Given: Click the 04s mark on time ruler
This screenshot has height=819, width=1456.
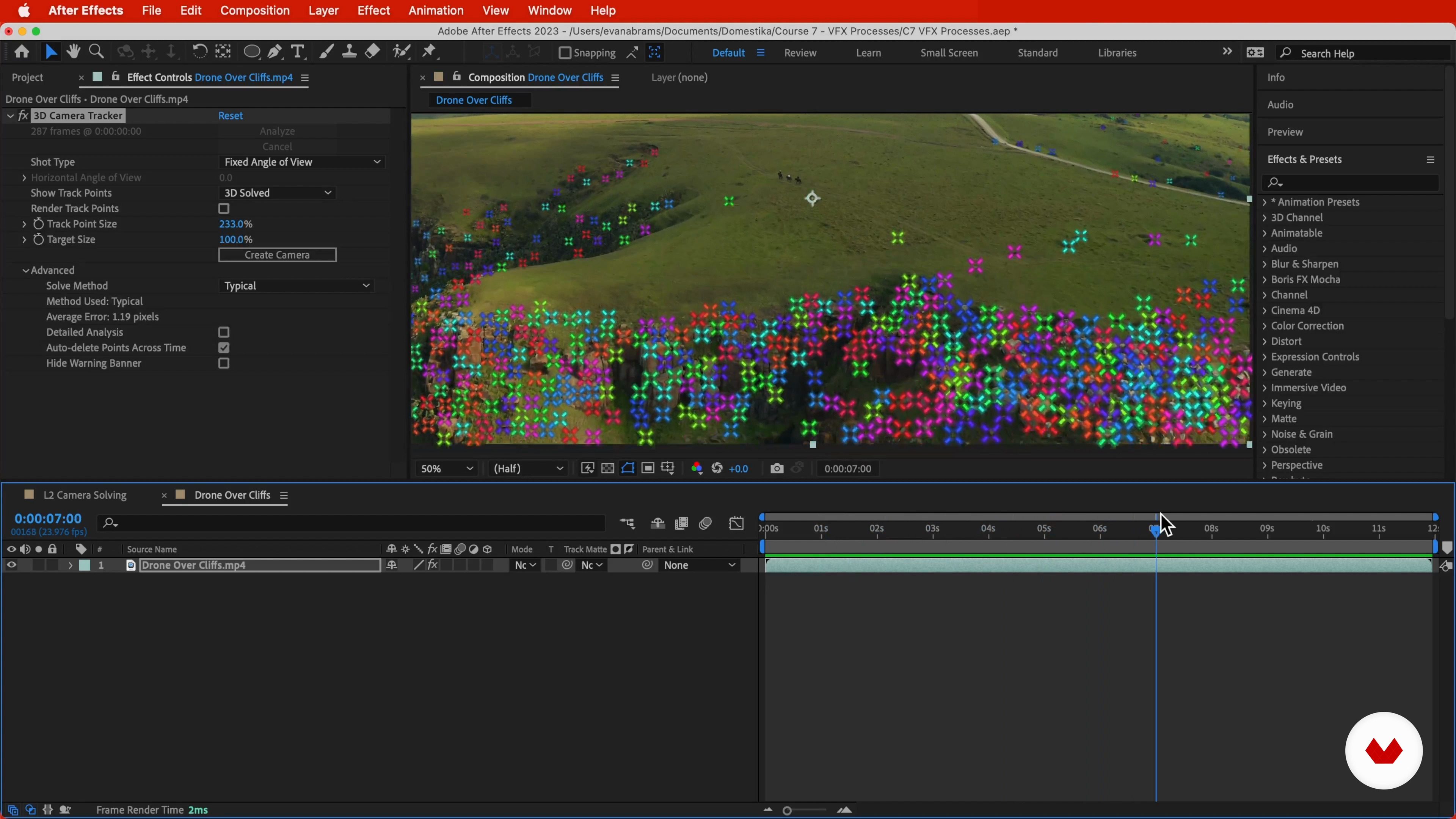Looking at the screenshot, I should [x=988, y=530].
